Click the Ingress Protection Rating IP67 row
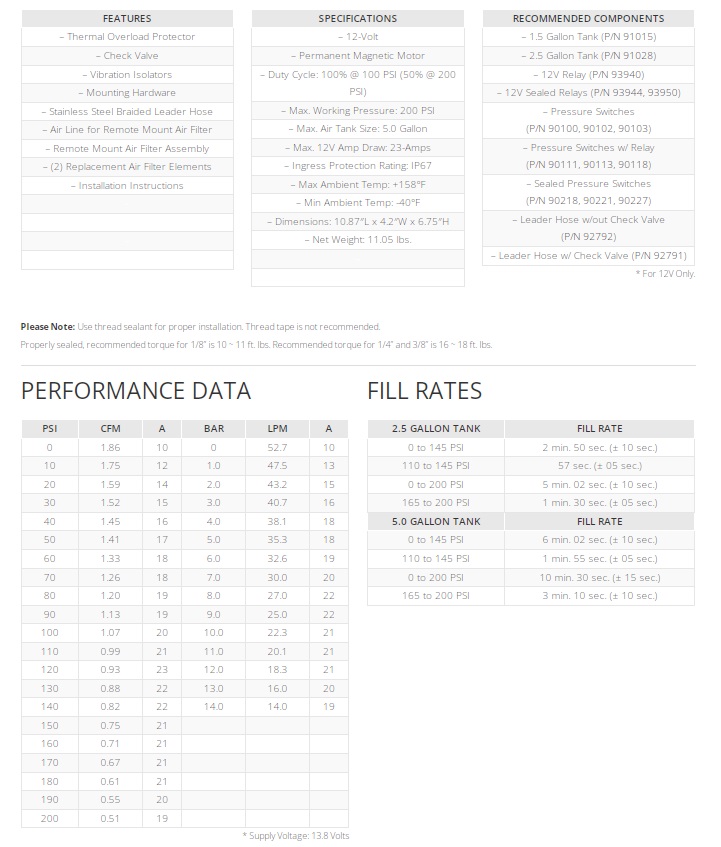Viewport: 721px width, 847px height. click(357, 166)
